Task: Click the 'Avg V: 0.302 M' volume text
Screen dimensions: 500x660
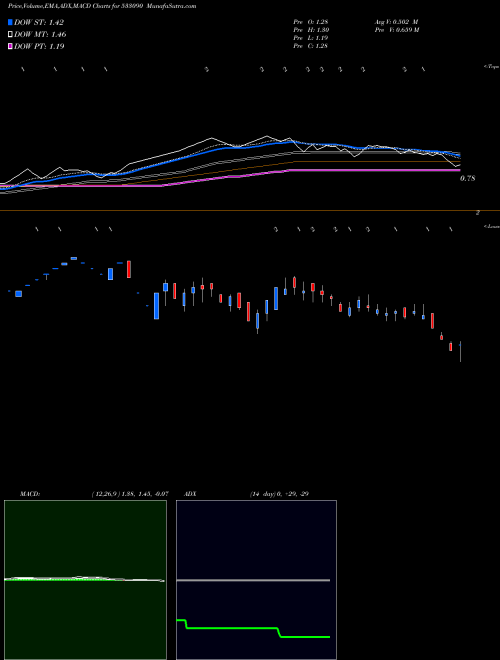Action: pos(396,22)
